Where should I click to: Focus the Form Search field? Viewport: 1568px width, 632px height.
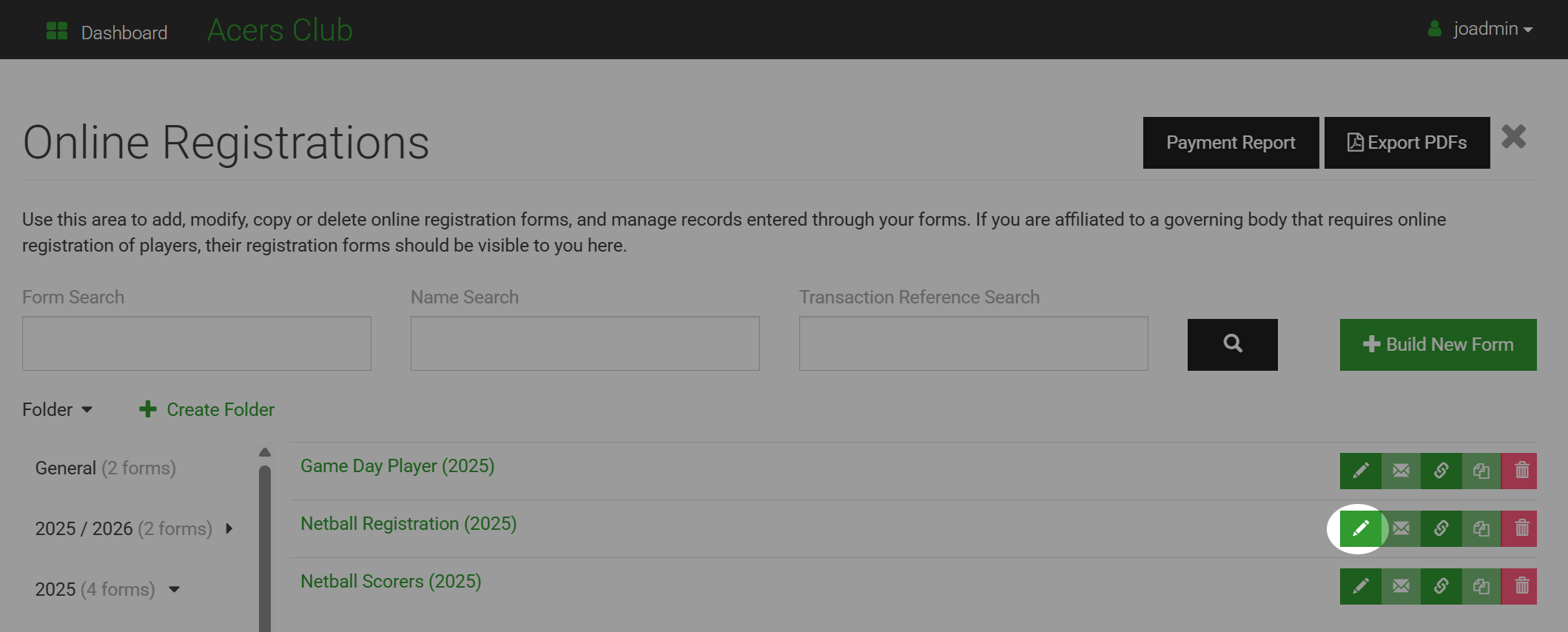tap(197, 343)
